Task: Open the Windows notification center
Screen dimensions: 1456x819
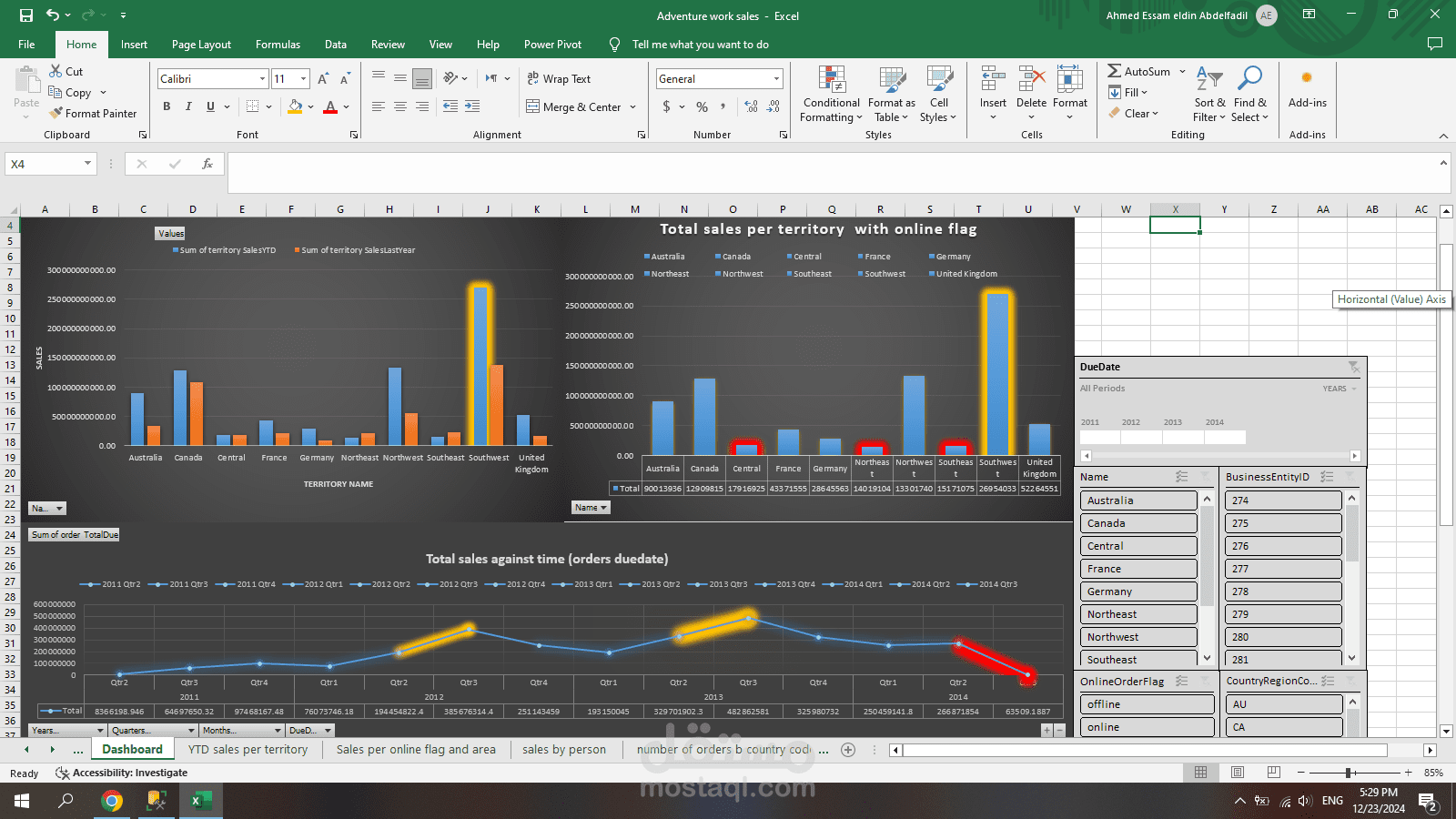Action: pyautogui.click(x=1428, y=802)
